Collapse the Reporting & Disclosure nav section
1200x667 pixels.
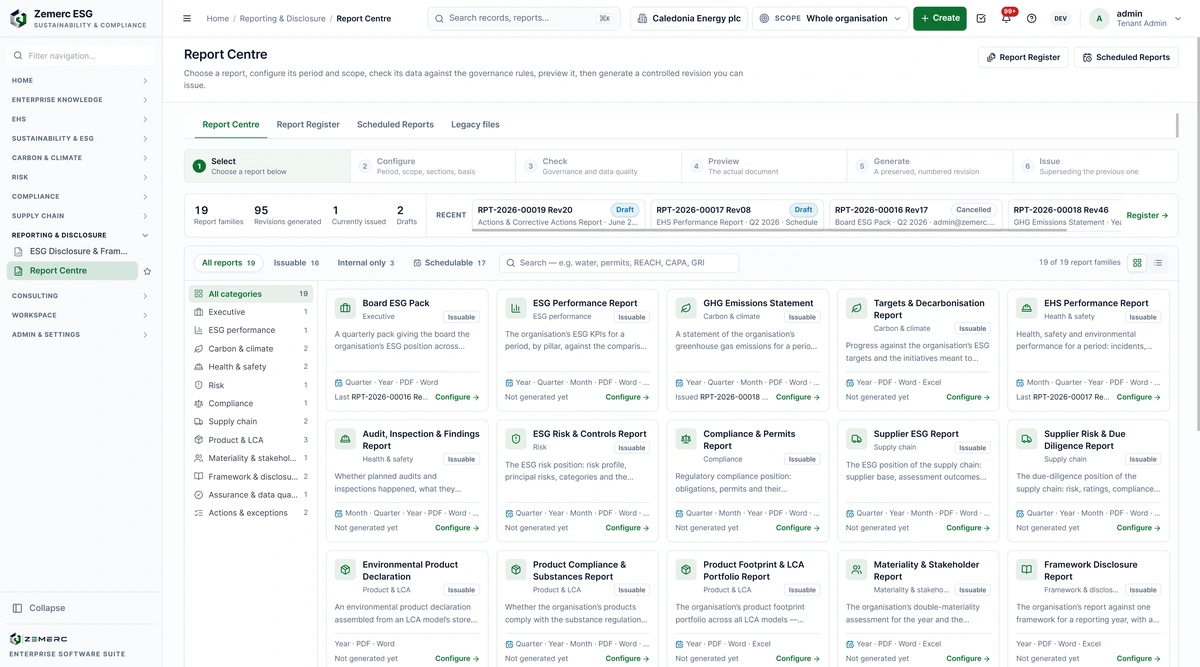click(80, 235)
